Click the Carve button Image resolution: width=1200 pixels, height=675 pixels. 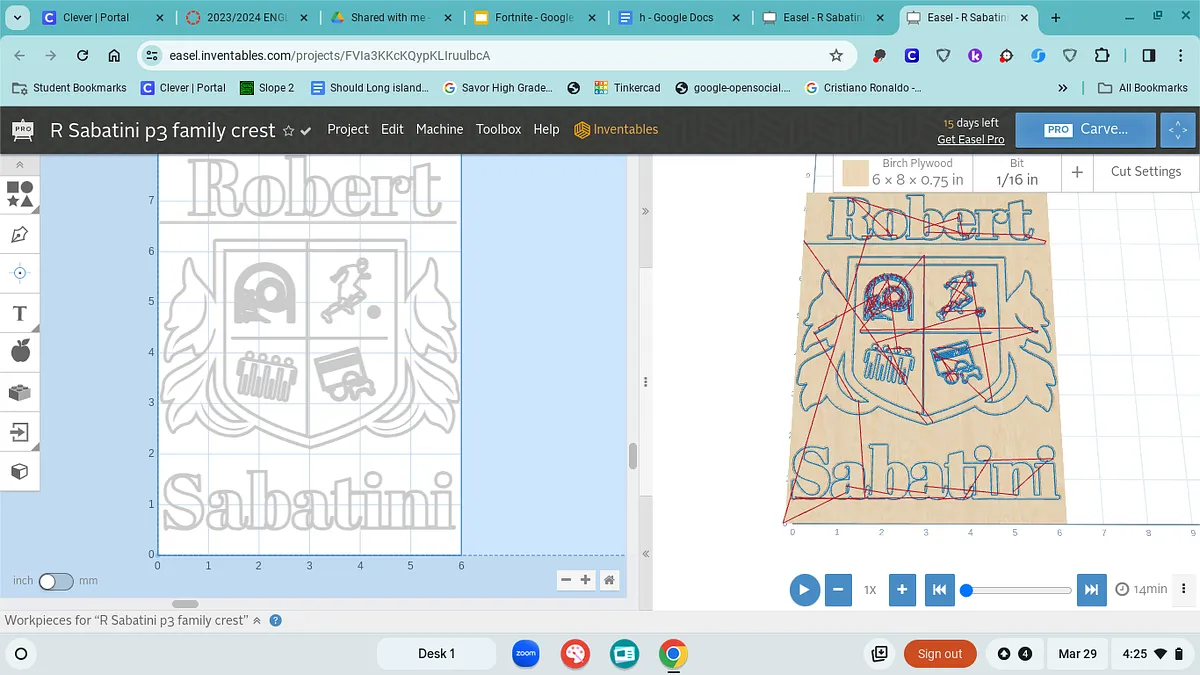coord(1086,130)
